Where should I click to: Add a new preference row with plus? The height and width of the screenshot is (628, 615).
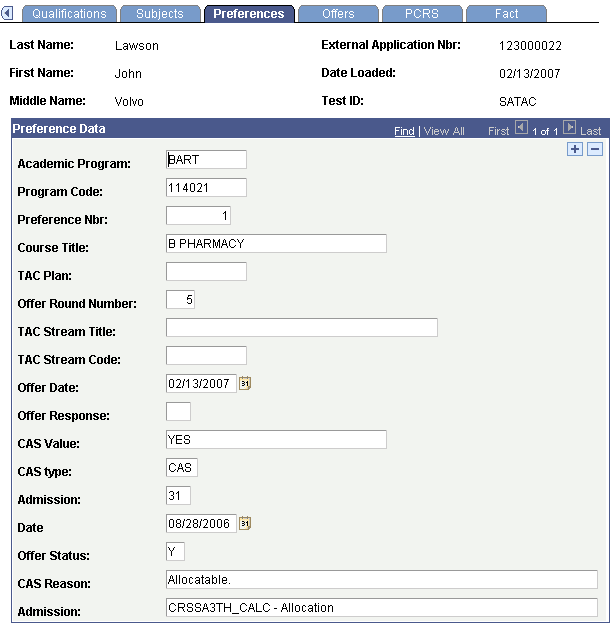pyautogui.click(x=575, y=149)
